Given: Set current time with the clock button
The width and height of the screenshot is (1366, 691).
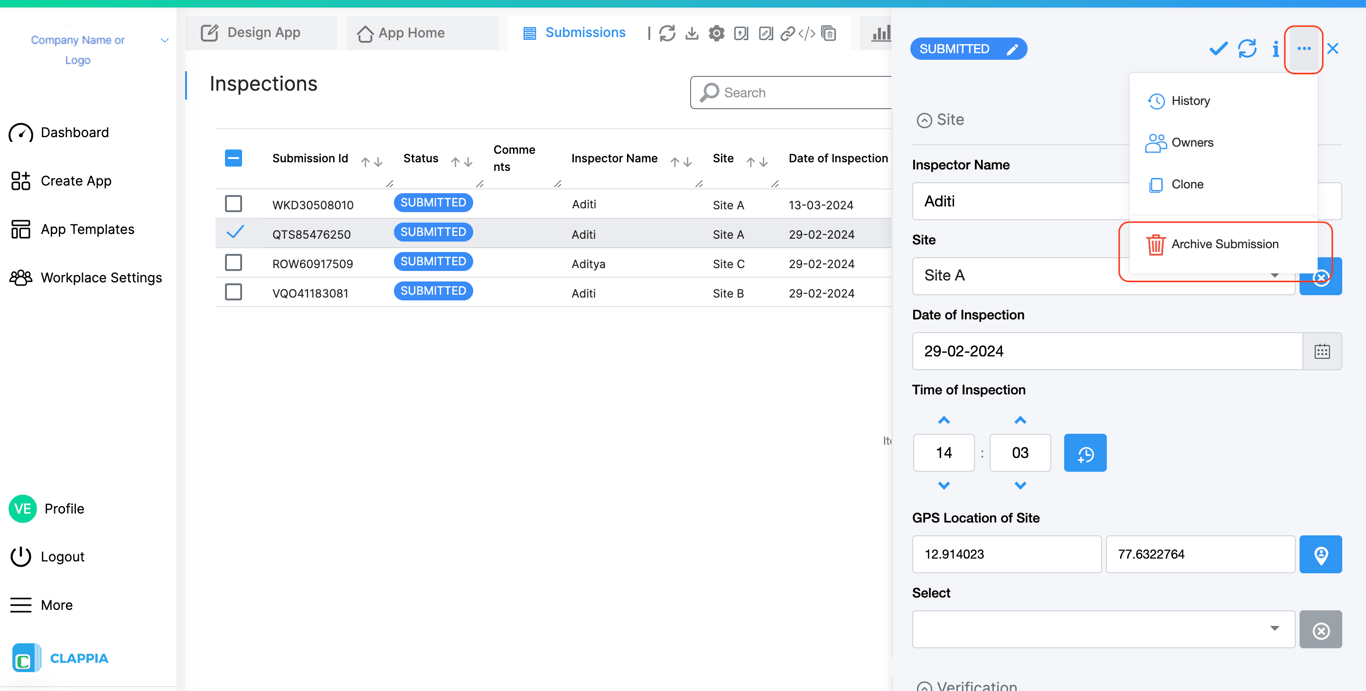Looking at the screenshot, I should click(1085, 454).
